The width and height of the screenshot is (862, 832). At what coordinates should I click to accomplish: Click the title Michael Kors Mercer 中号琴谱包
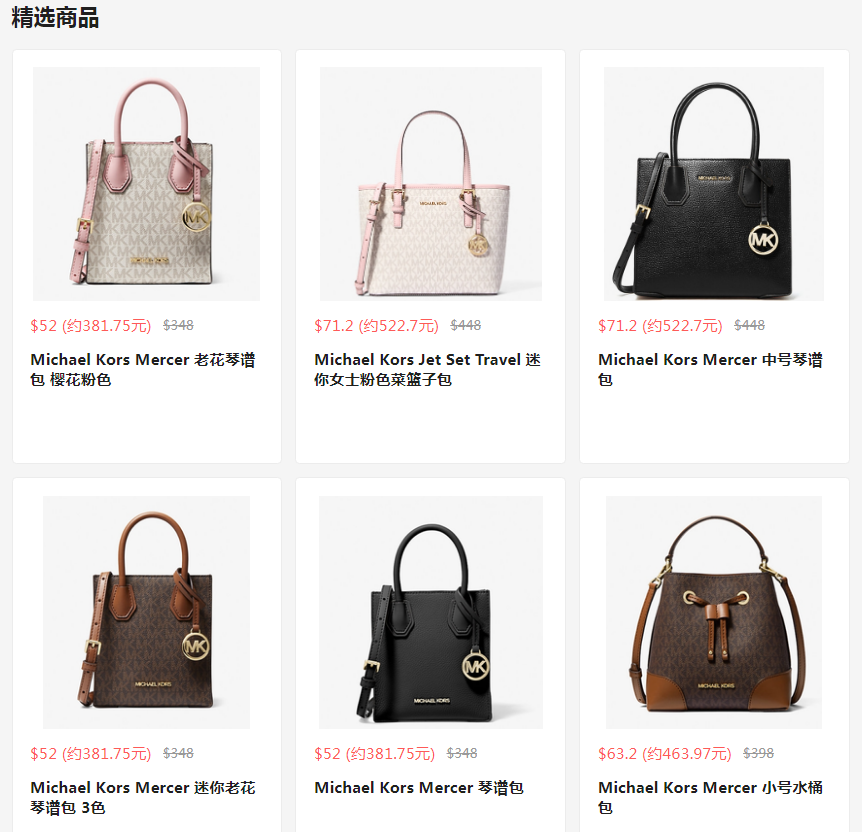pos(710,370)
